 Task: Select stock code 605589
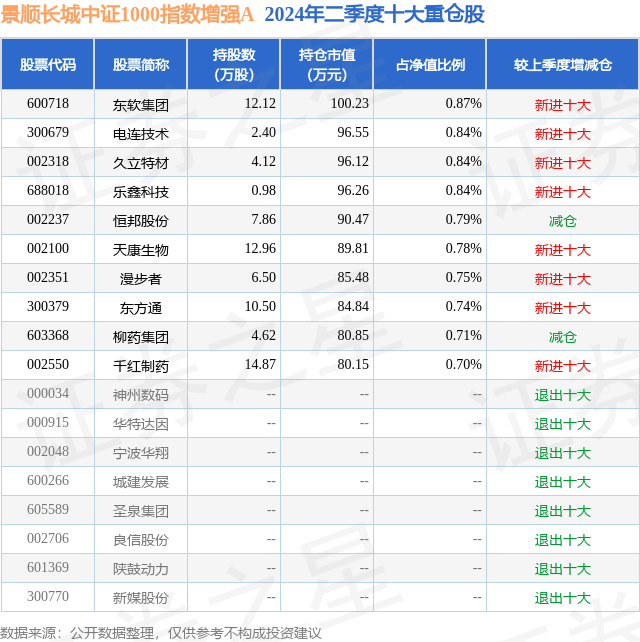click(48, 510)
